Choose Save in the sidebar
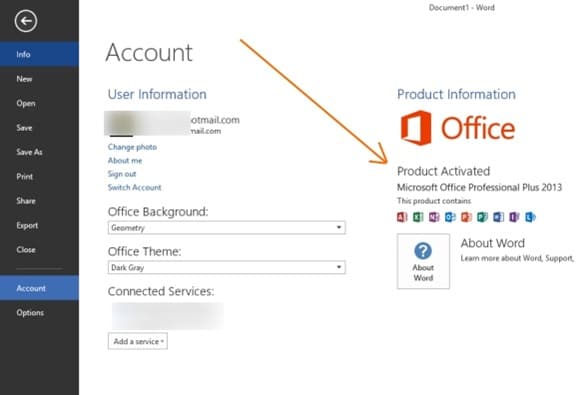 pyautogui.click(x=39, y=128)
